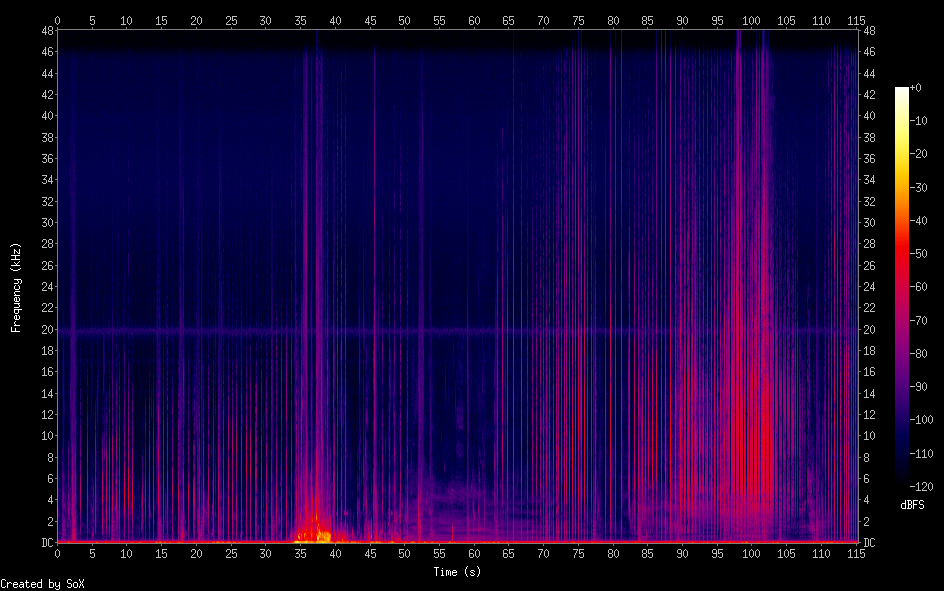Click the bright yellow burst near 37 seconds
Viewport: 944px width, 591px height.
click(322, 535)
